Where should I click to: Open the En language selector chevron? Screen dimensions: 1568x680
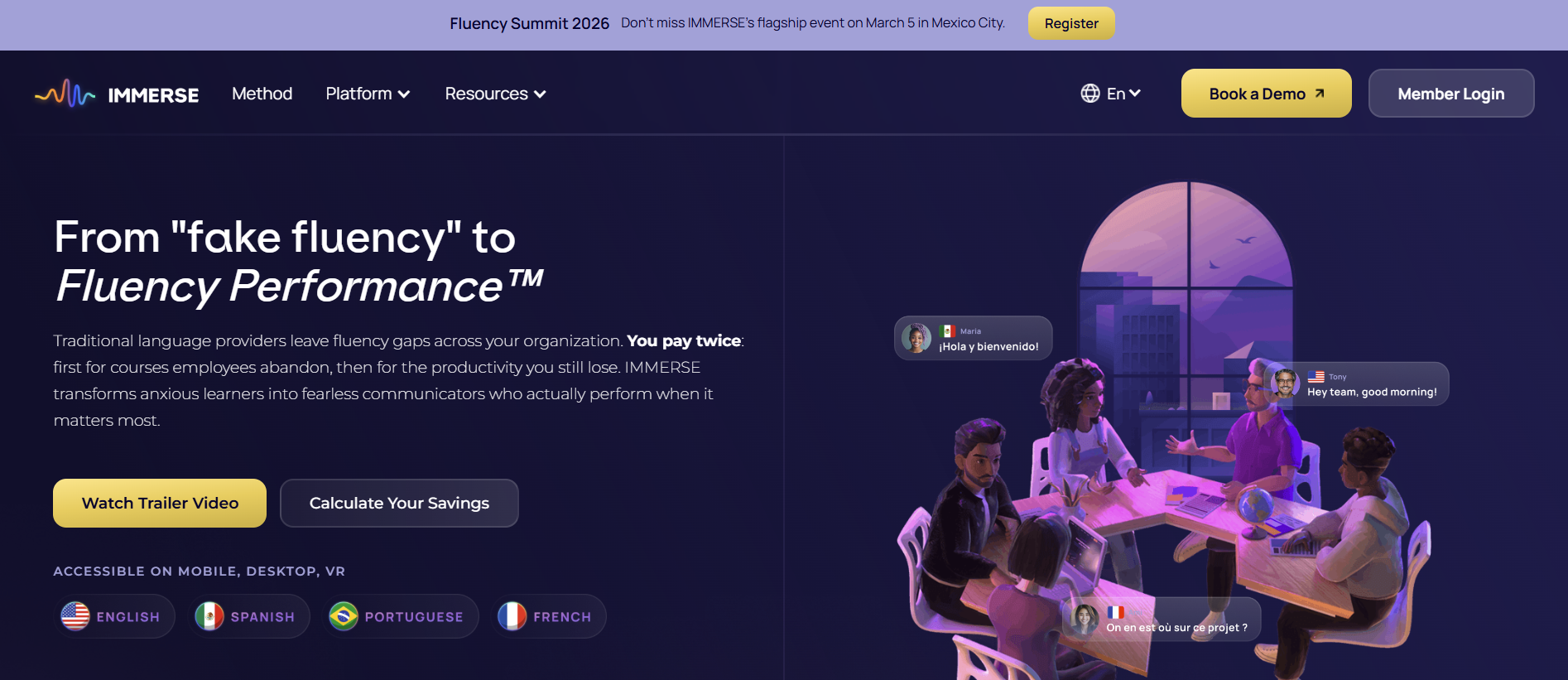coord(1135,94)
